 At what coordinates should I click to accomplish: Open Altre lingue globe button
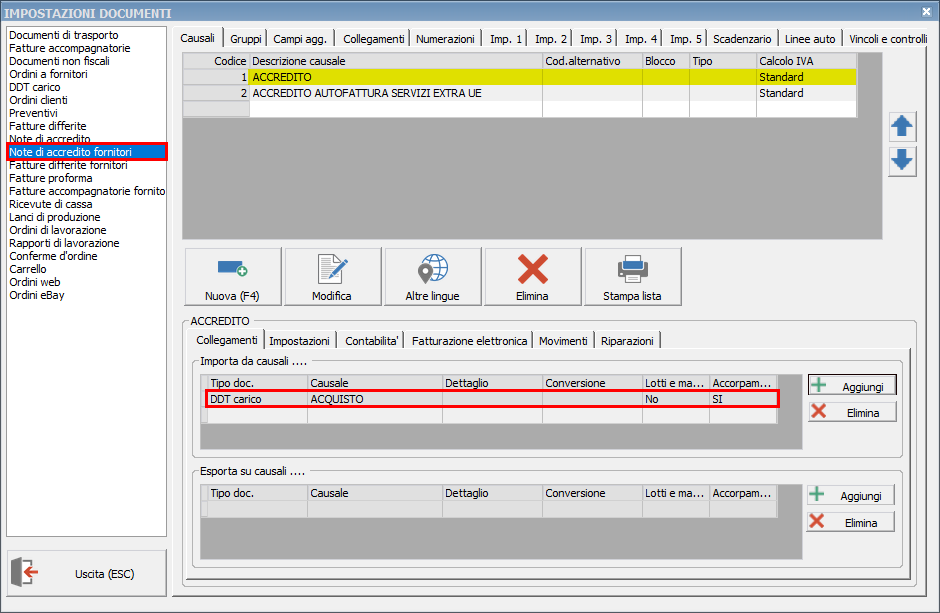pos(432,277)
